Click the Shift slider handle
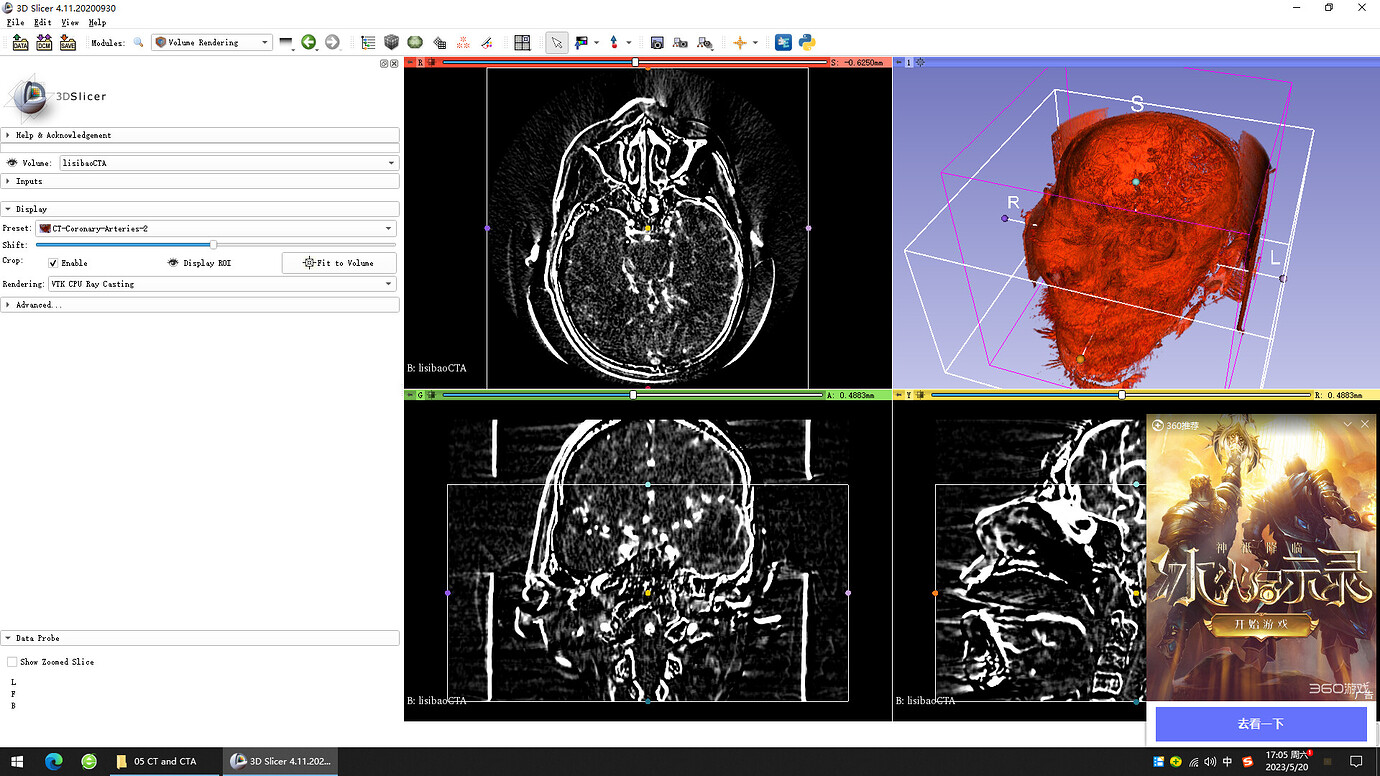This screenshot has width=1380, height=776. click(213, 244)
